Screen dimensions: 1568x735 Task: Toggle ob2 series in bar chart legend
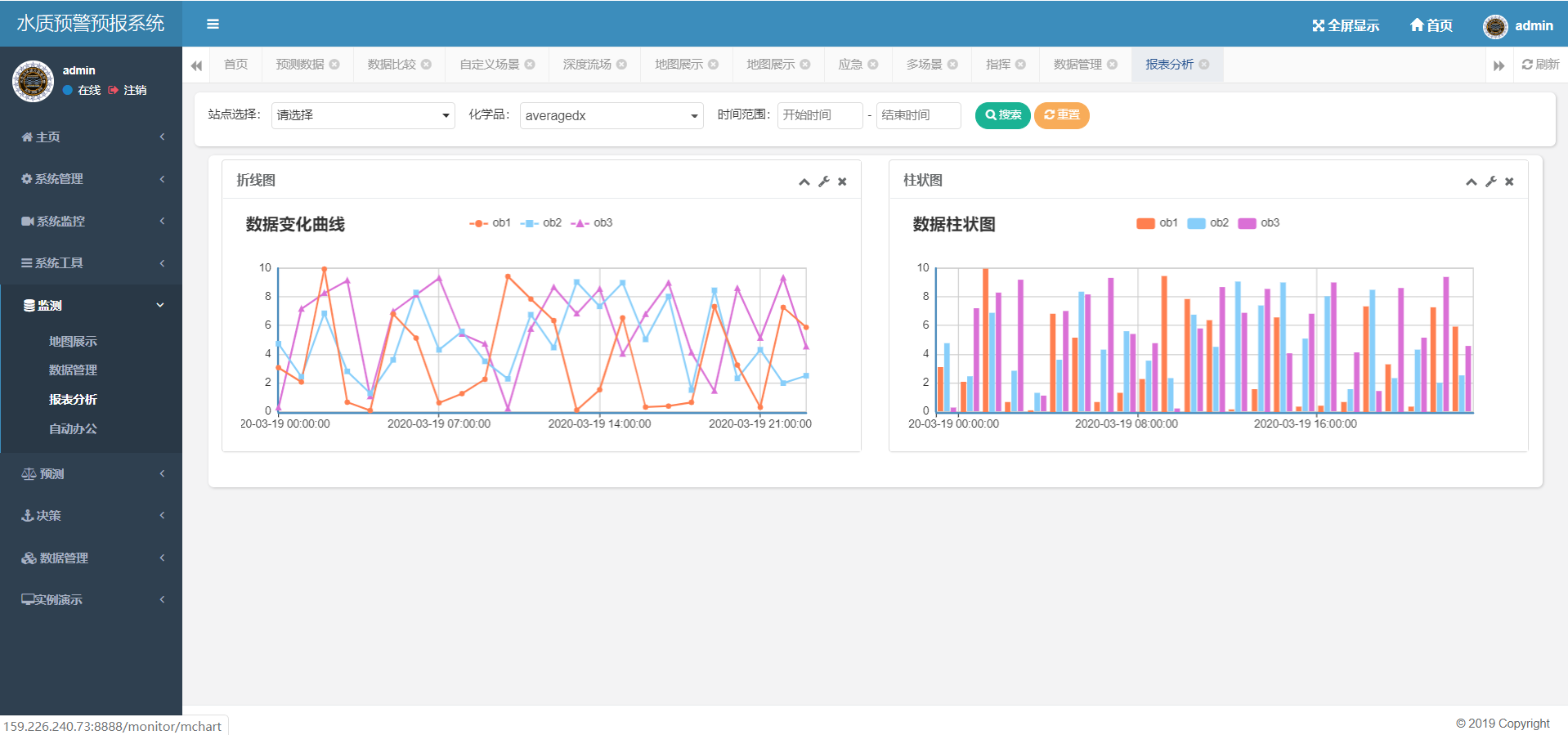(1207, 223)
